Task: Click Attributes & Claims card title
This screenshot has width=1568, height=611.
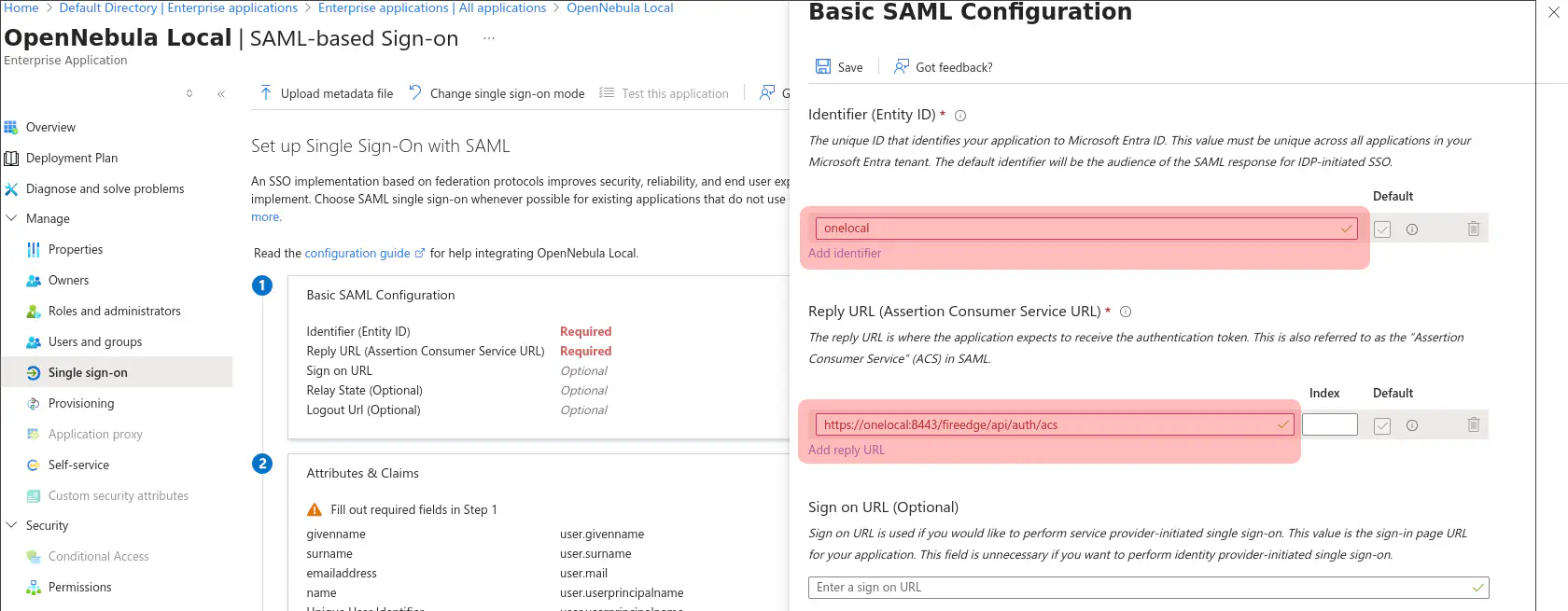Action: 363,473
